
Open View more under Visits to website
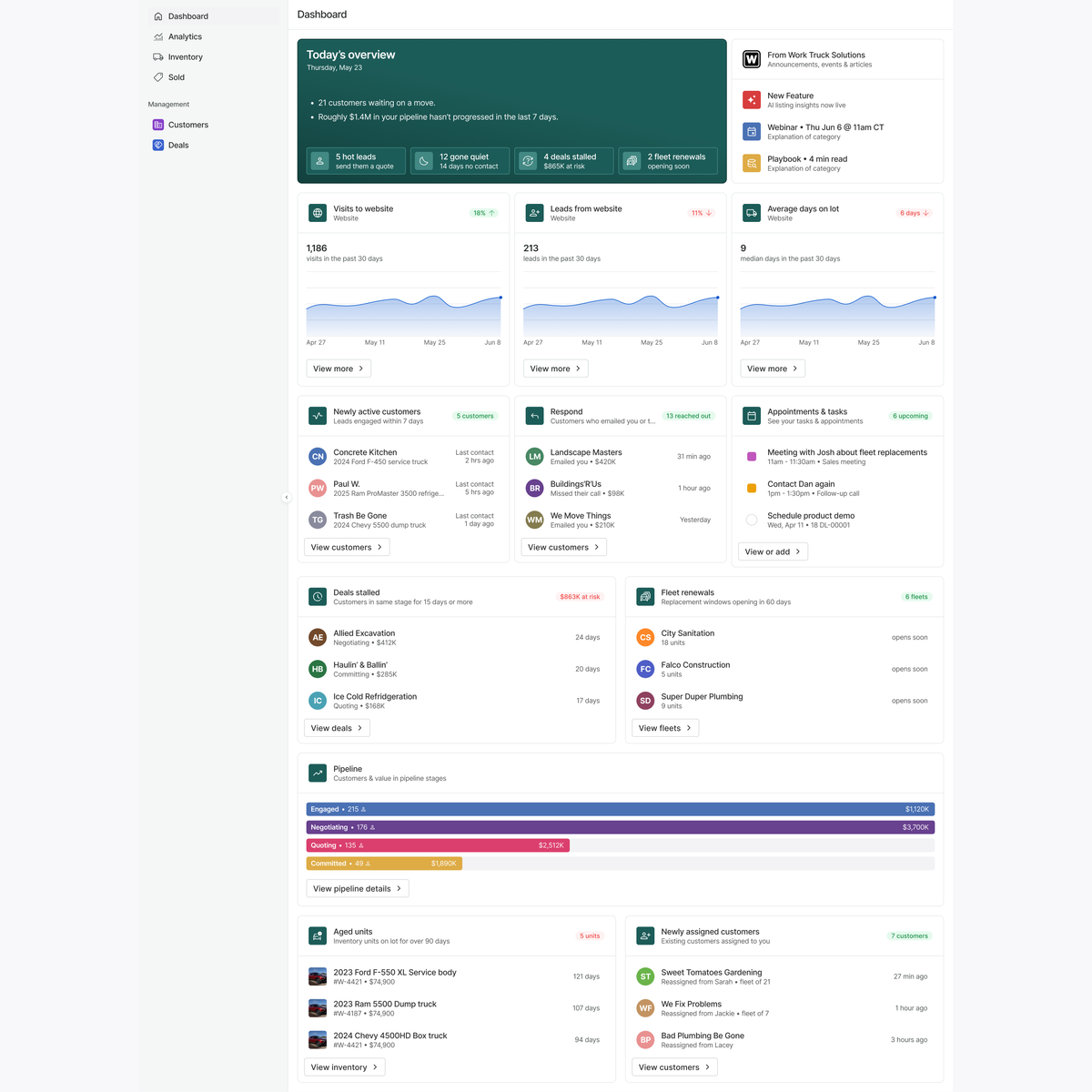click(339, 369)
